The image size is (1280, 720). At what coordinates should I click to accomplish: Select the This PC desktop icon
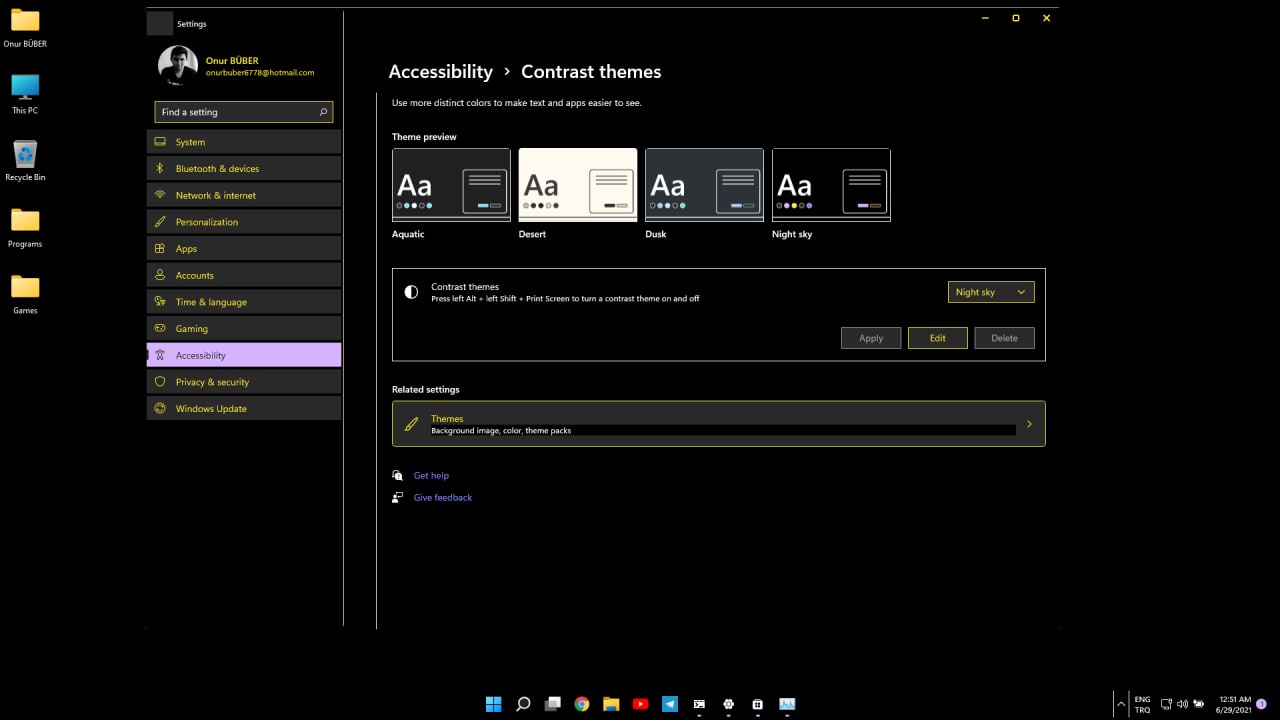(25, 94)
